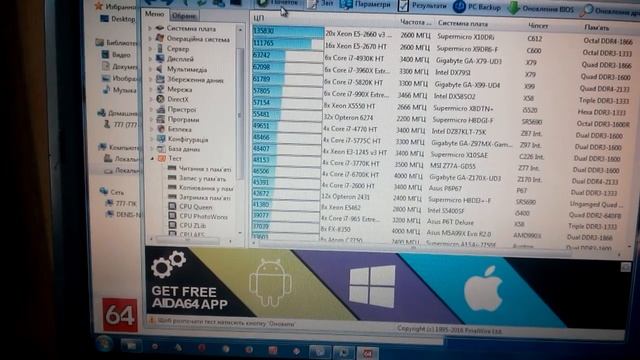Click the Gigabyte GA-X79-UD3 motherboard cell
The height and width of the screenshot is (360, 640).
pos(469,61)
